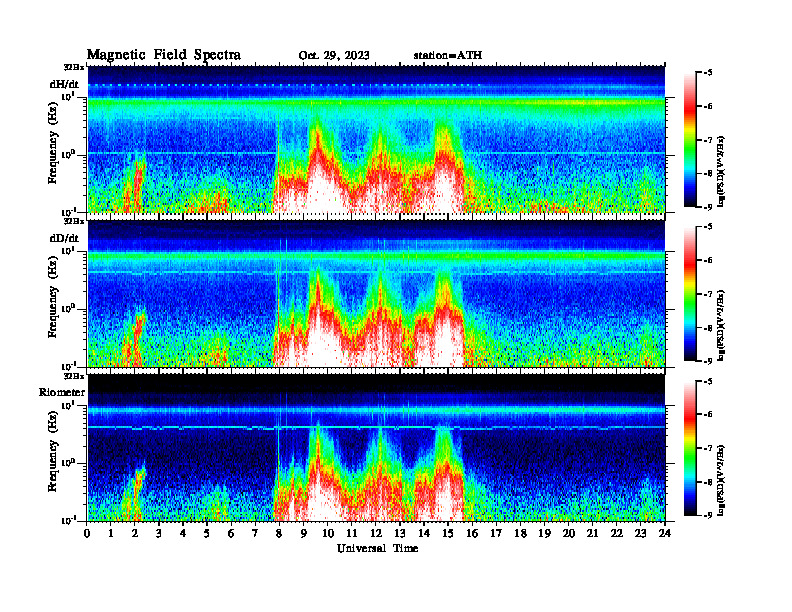This screenshot has width=792, height=612.
Task: Click hour "7" on the time axis
Action: (x=256, y=533)
